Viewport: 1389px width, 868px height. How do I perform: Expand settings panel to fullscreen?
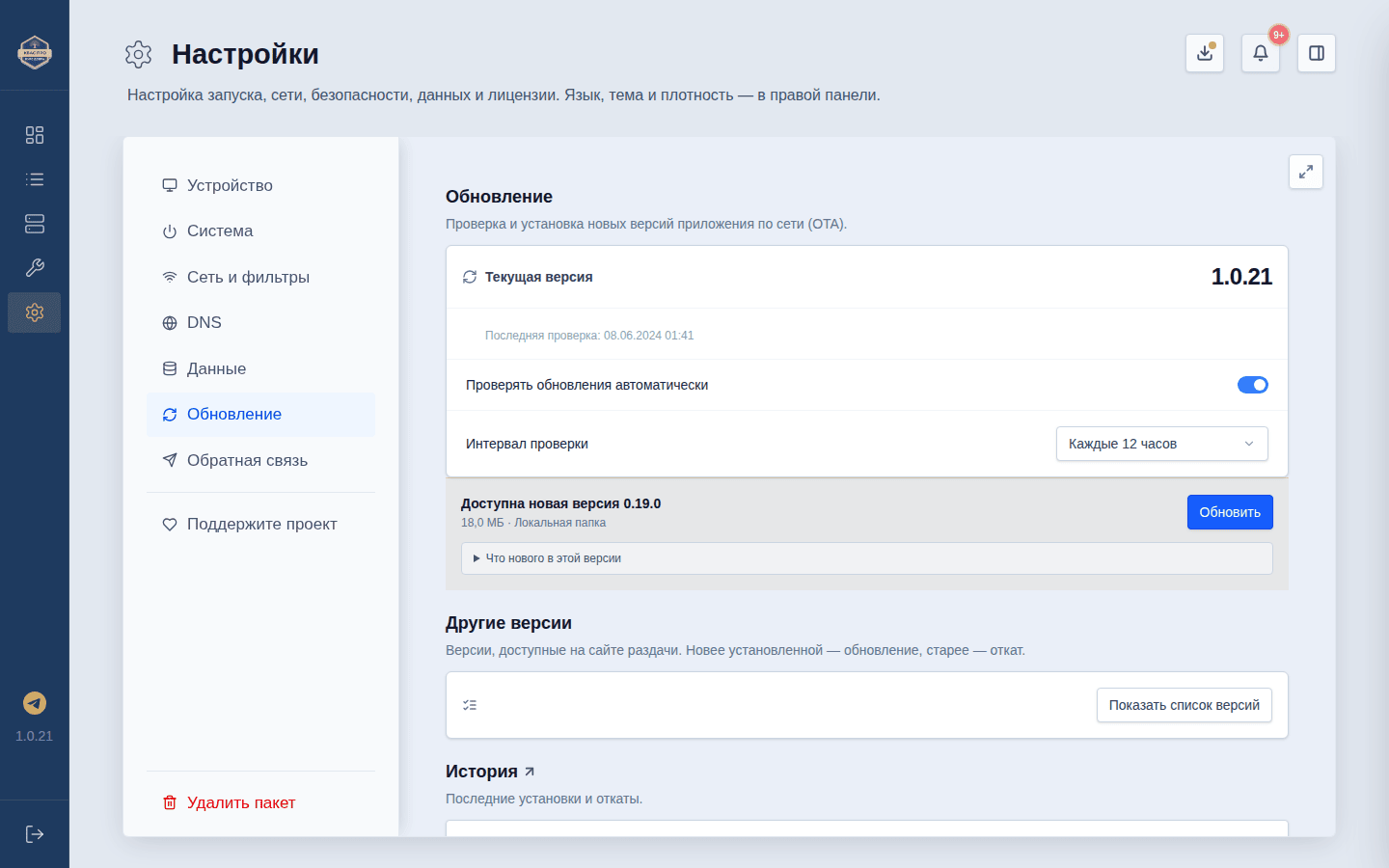[1306, 172]
